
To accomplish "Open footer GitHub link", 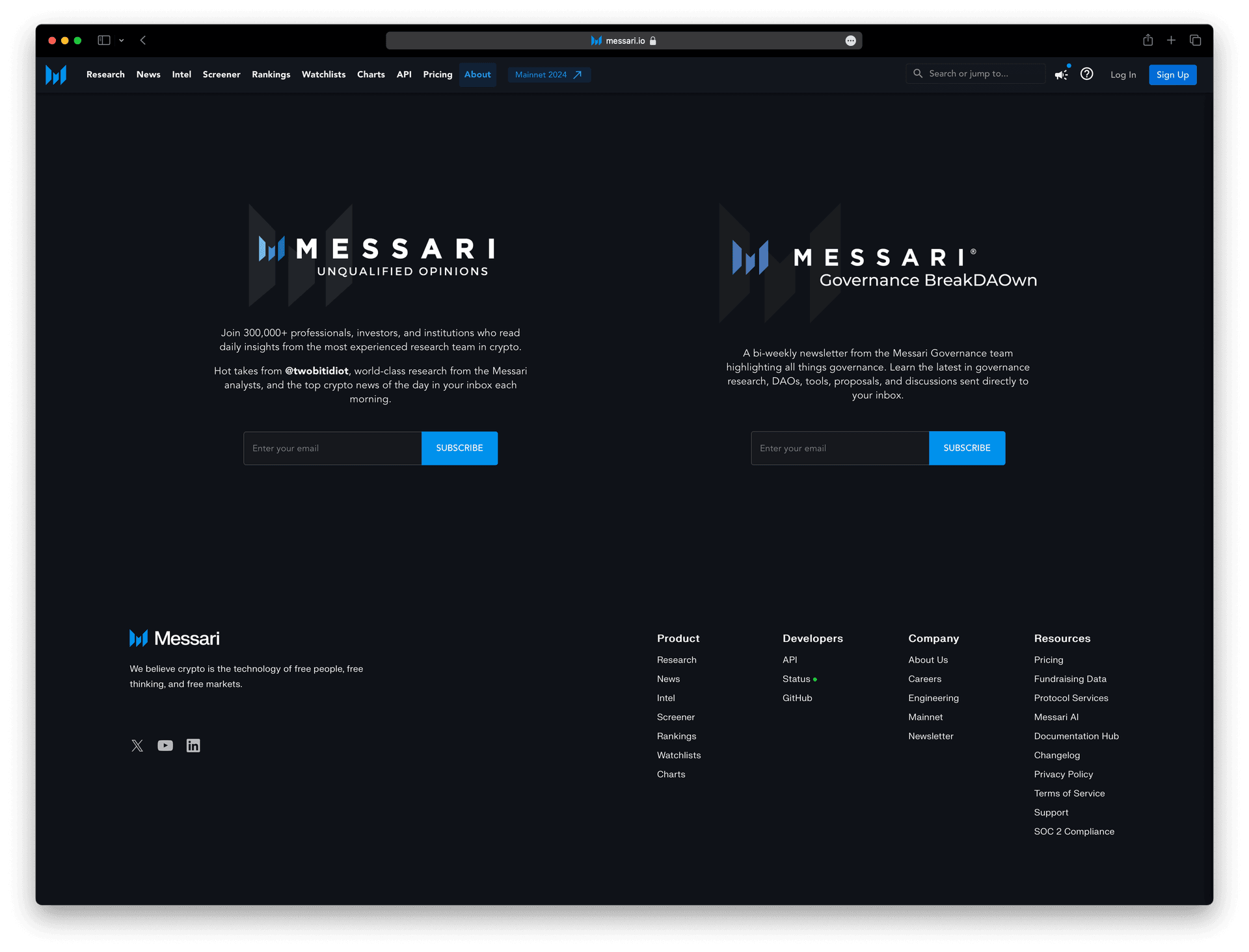I will point(798,698).
